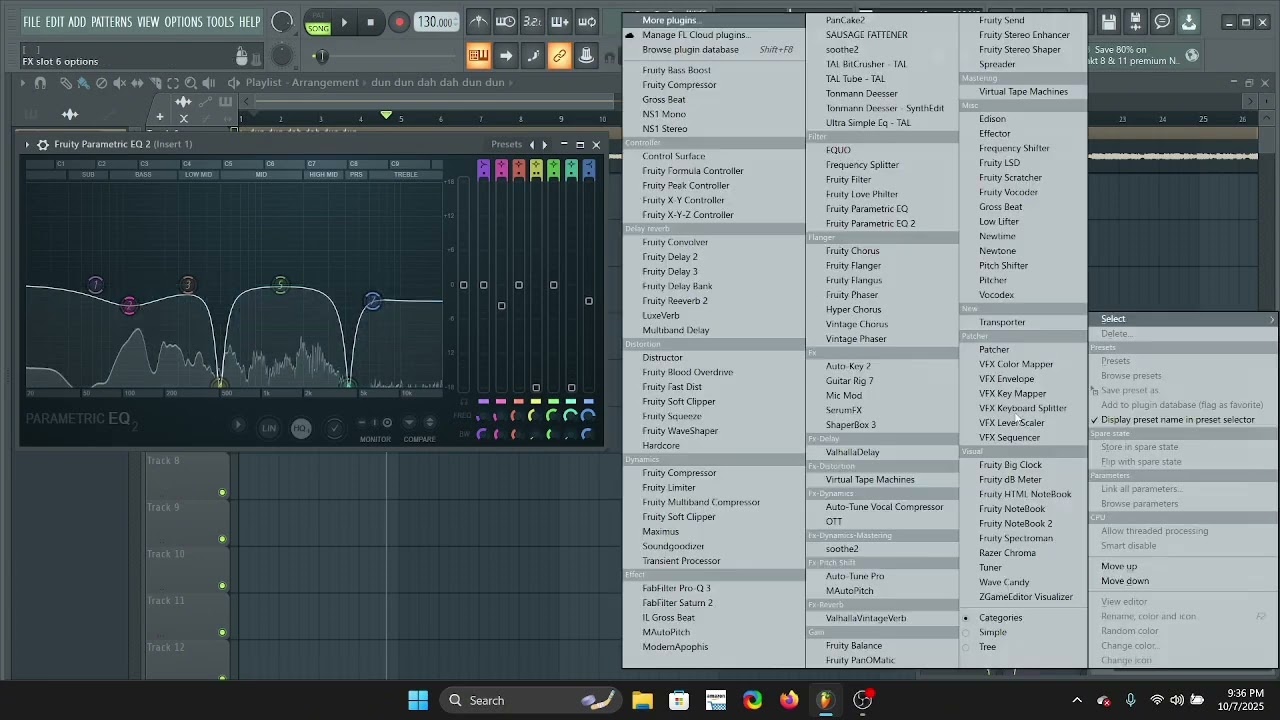Choose ValhallaVintageVerb from plugin list
This screenshot has height=720, width=1280.
[x=866, y=619]
